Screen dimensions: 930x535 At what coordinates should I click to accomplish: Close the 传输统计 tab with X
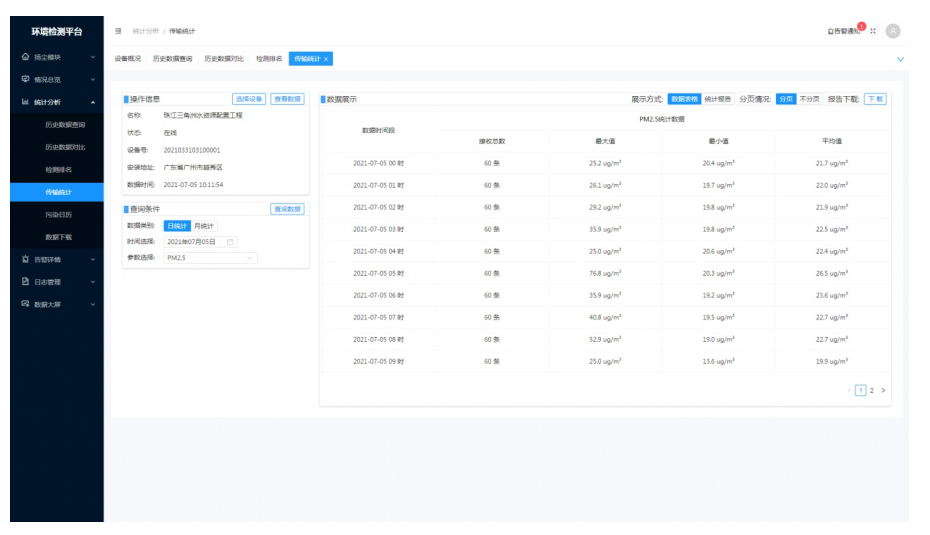pos(326,59)
